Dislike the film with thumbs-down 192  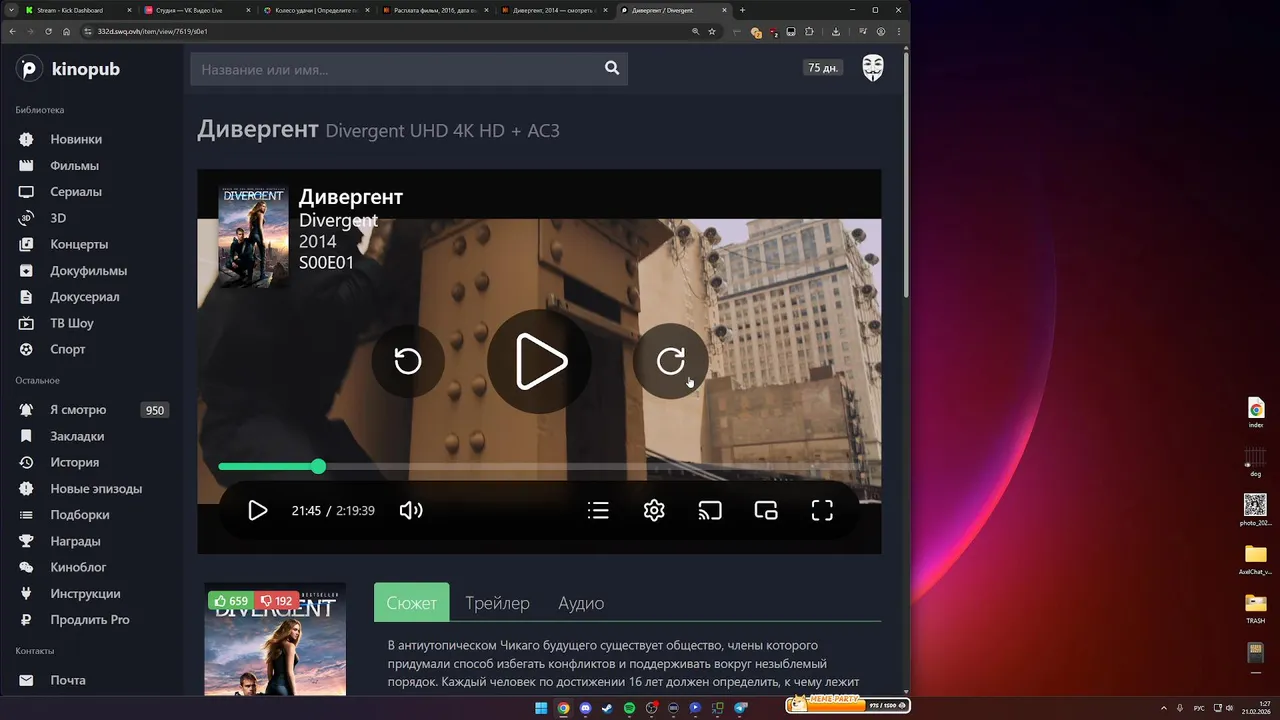coord(276,601)
